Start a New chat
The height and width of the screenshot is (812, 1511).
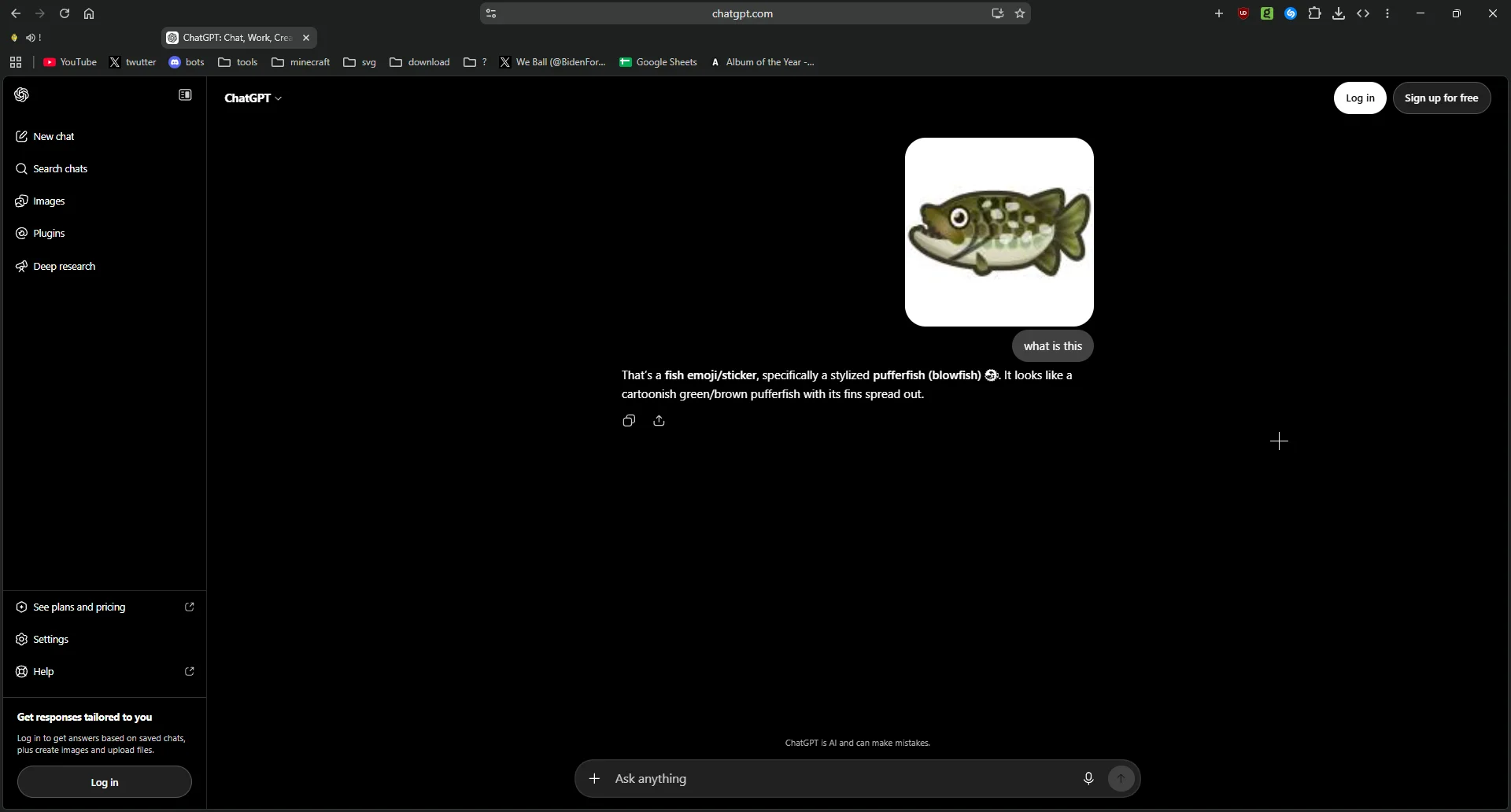[x=105, y=136]
